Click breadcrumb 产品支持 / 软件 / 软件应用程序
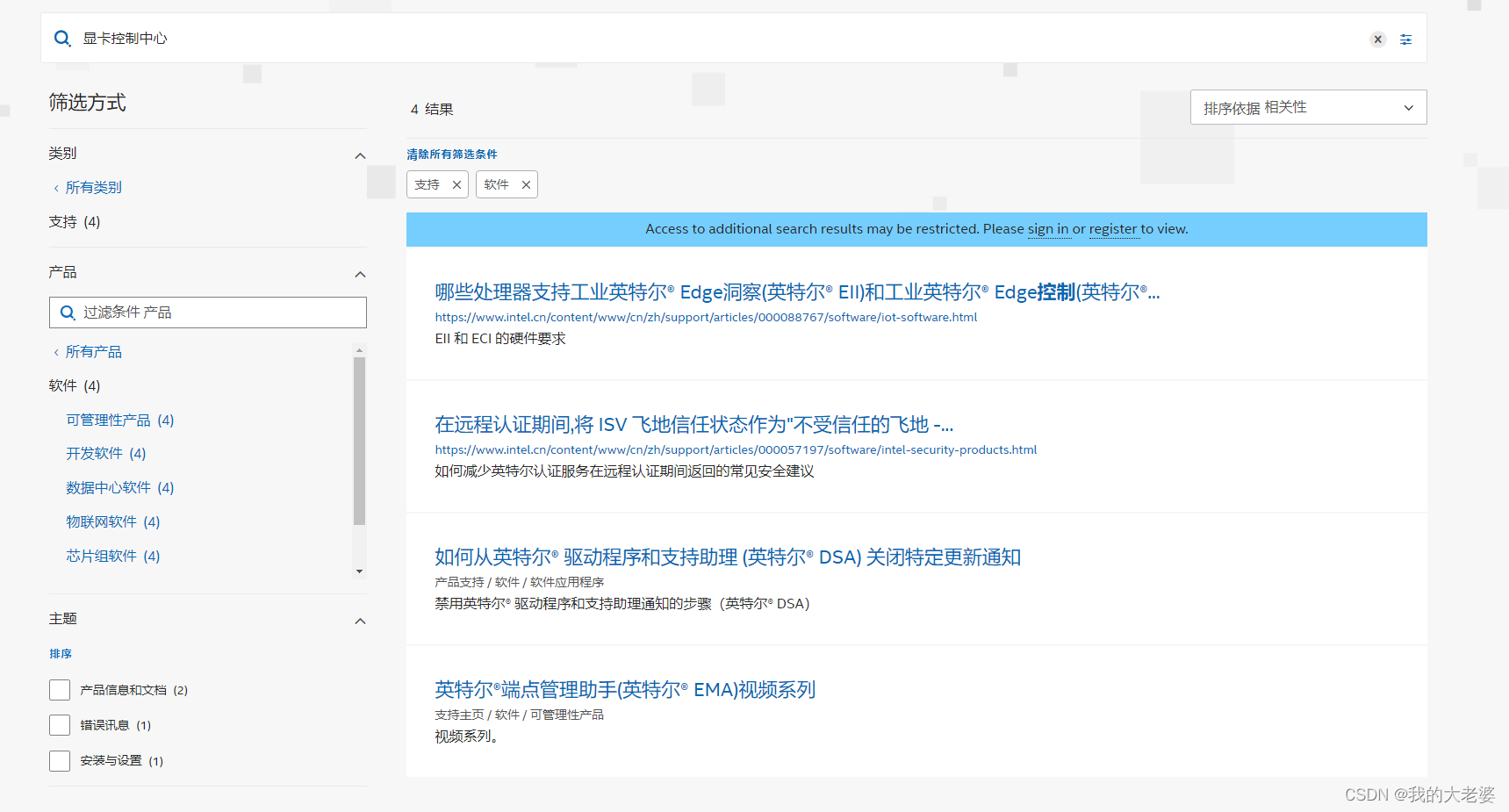Image resolution: width=1509 pixels, height=812 pixels. [520, 582]
